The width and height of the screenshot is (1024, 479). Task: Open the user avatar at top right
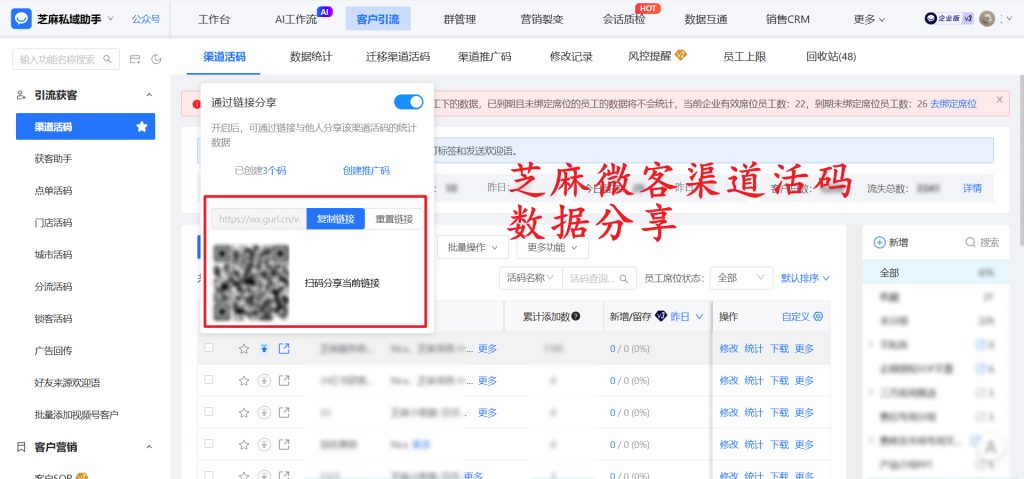tap(987, 18)
